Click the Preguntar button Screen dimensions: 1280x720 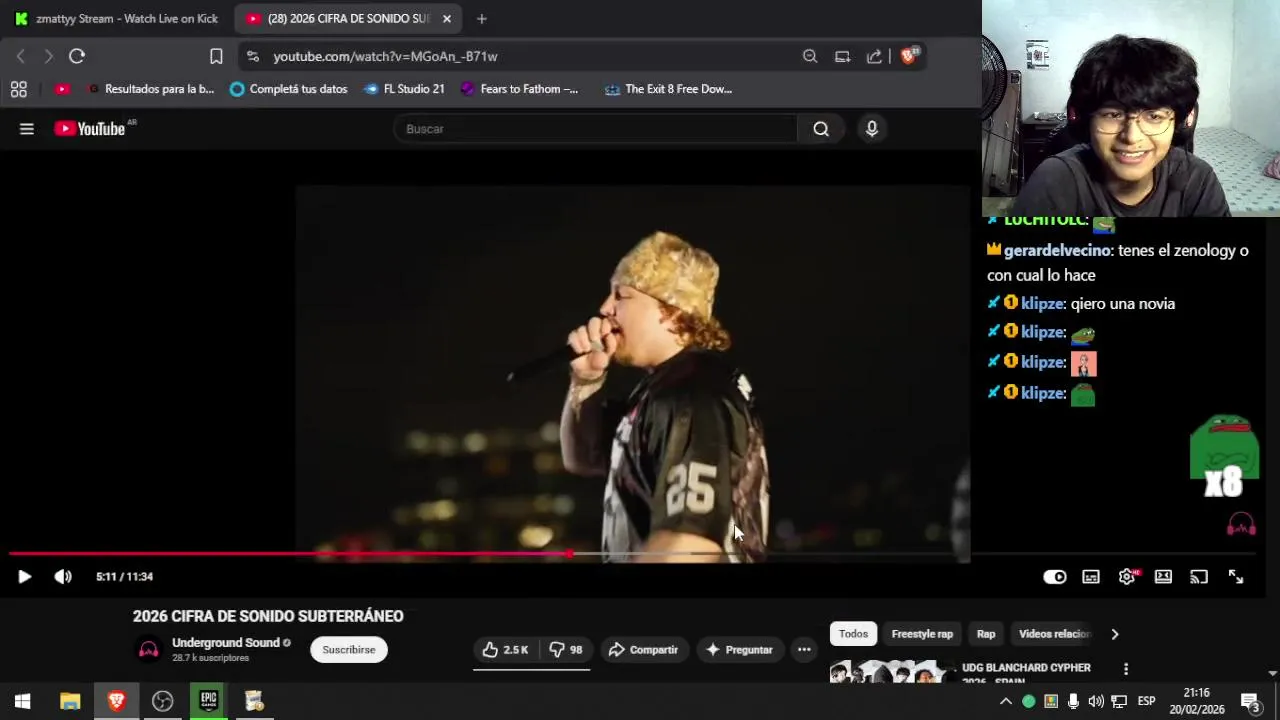tap(739, 649)
